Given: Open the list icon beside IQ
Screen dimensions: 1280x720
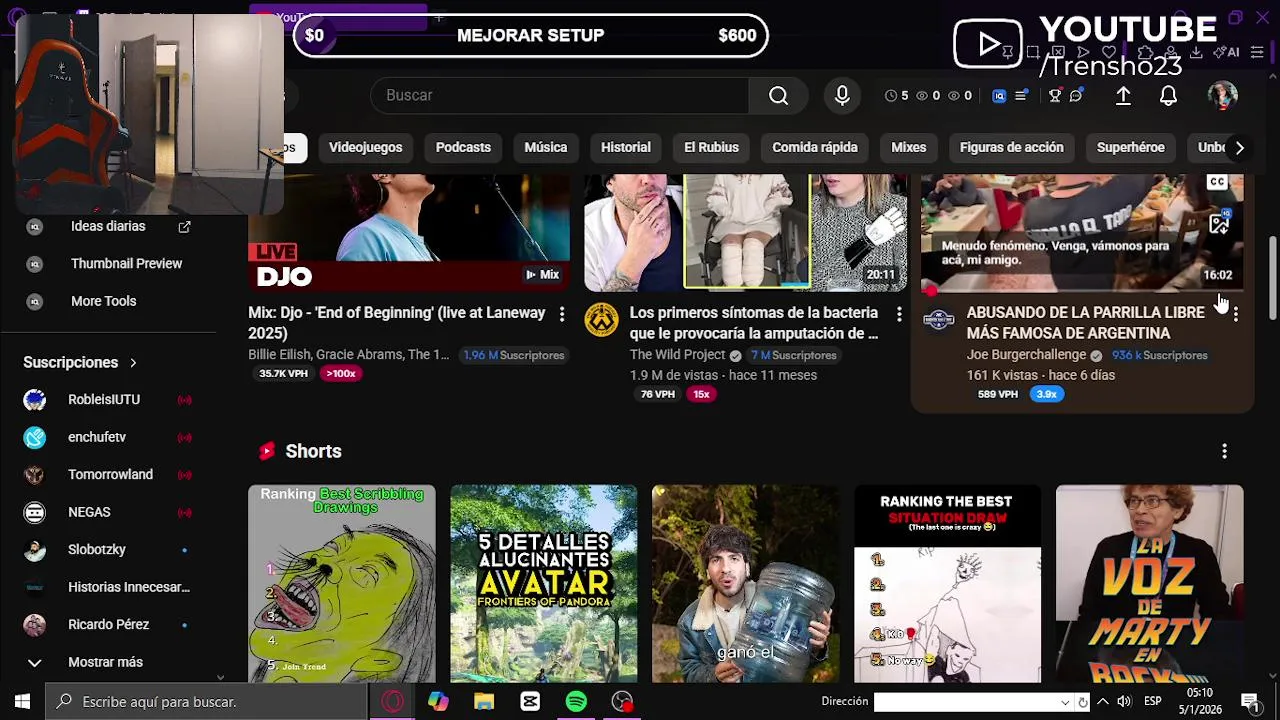Looking at the screenshot, I should coord(1021,96).
